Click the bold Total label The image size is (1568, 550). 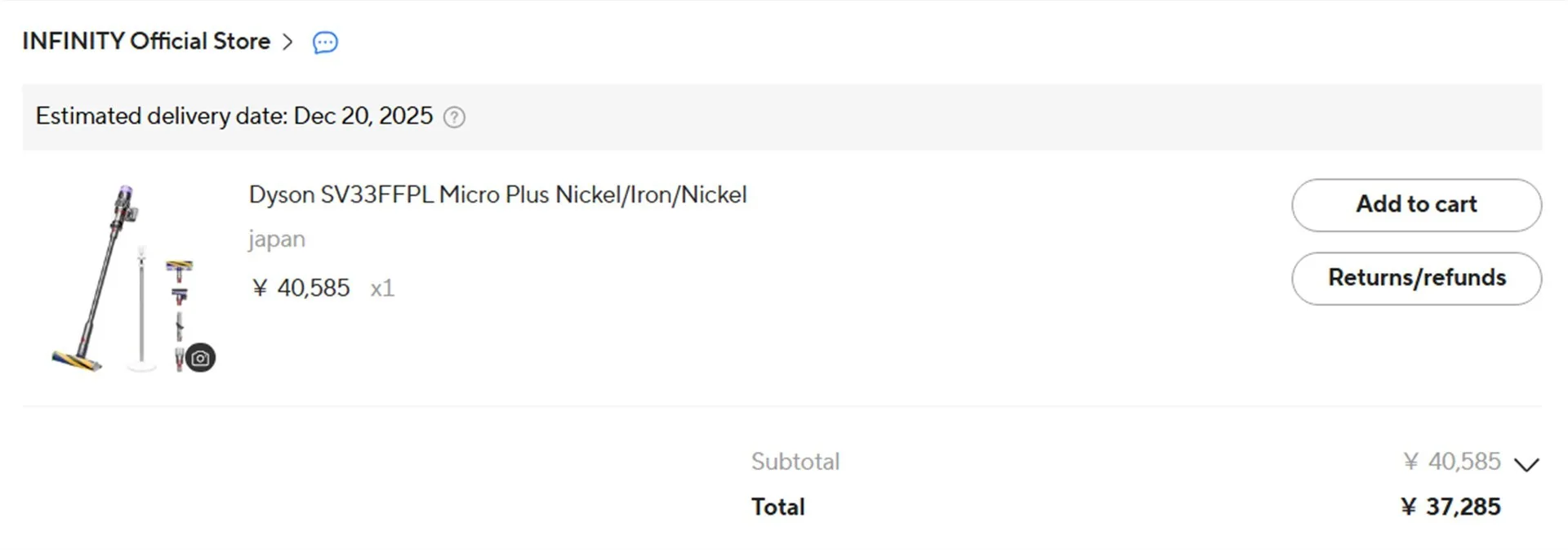777,507
